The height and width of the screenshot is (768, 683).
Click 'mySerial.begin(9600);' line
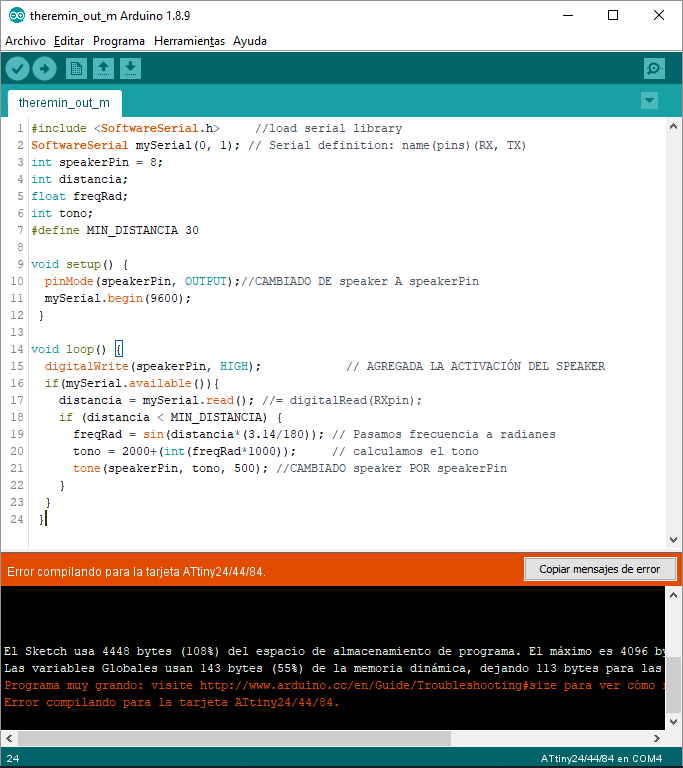tap(118, 298)
